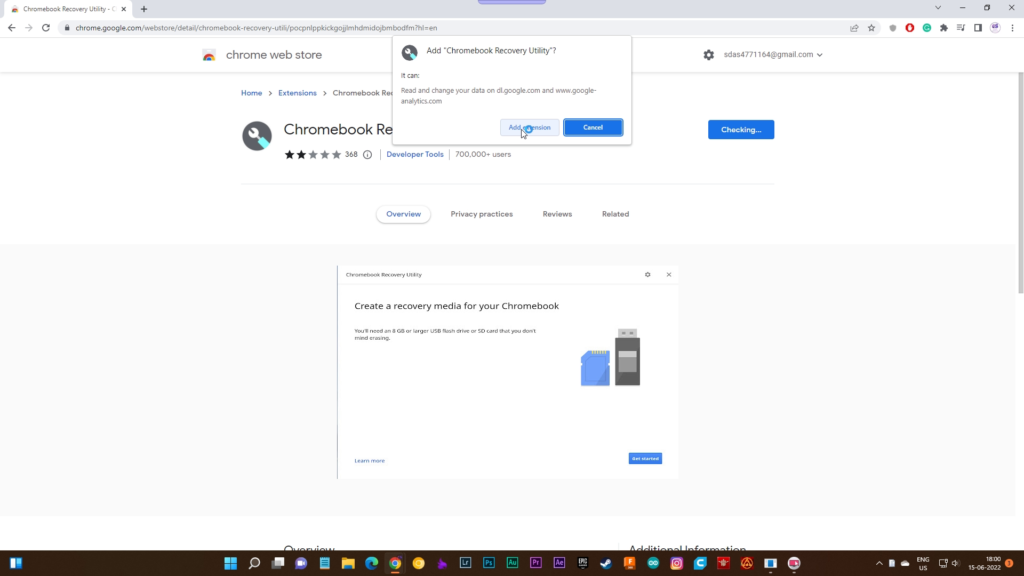Go forward to the next page
This screenshot has height=576, width=1024.
(x=28, y=28)
